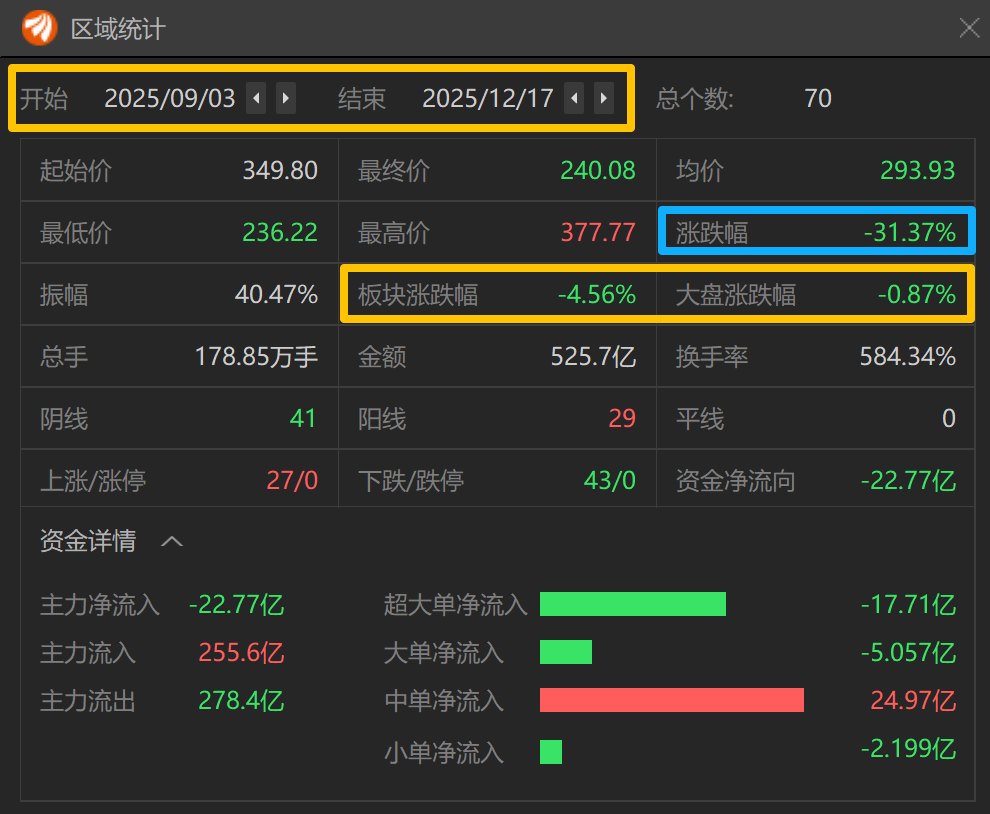The width and height of the screenshot is (990, 814).
Task: Click the 换手率 584.34% cell
Action: (x=815, y=356)
